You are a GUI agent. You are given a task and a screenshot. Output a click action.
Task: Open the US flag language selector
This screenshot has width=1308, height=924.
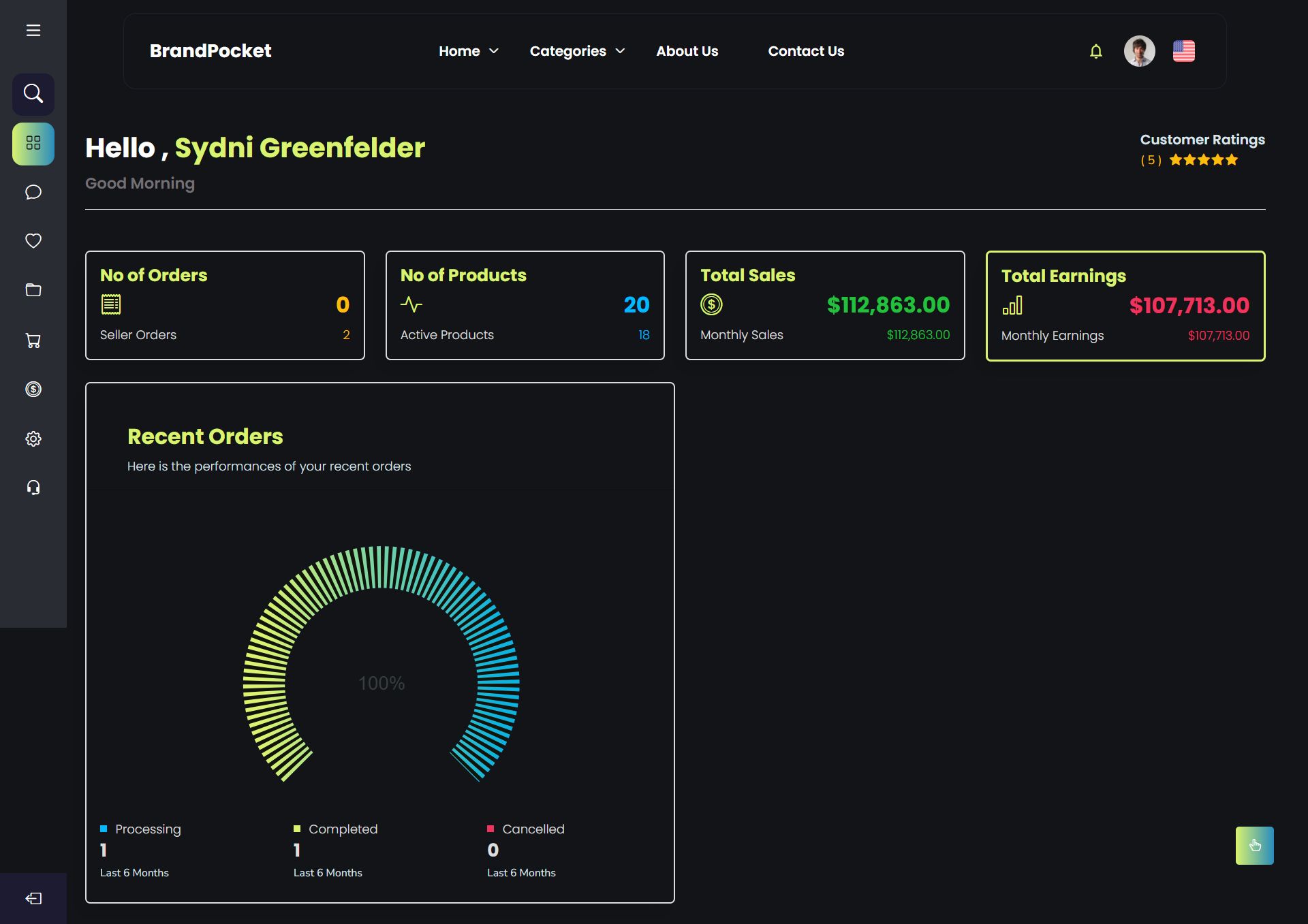(1183, 51)
